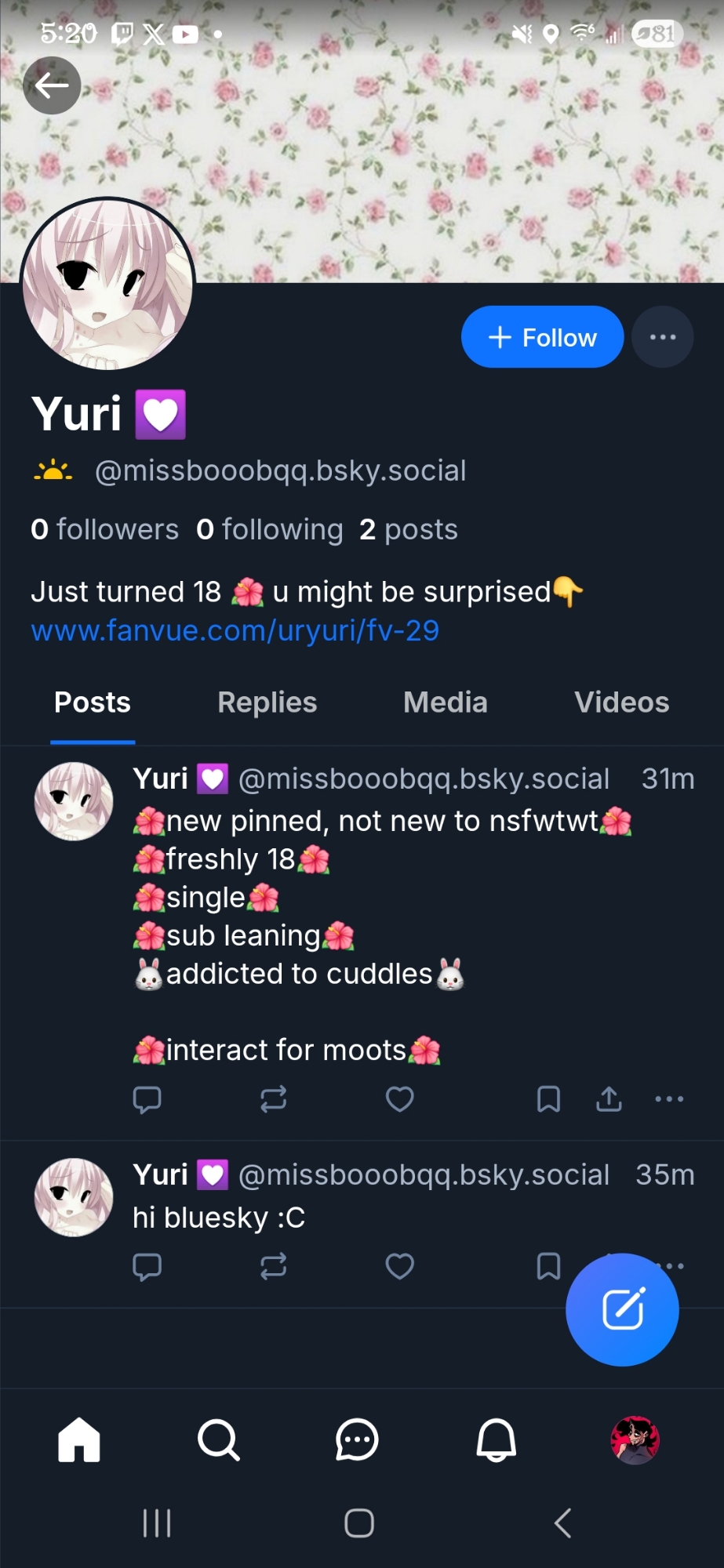Switch to the Replies tab
This screenshot has width=724, height=1568.
coord(267,702)
